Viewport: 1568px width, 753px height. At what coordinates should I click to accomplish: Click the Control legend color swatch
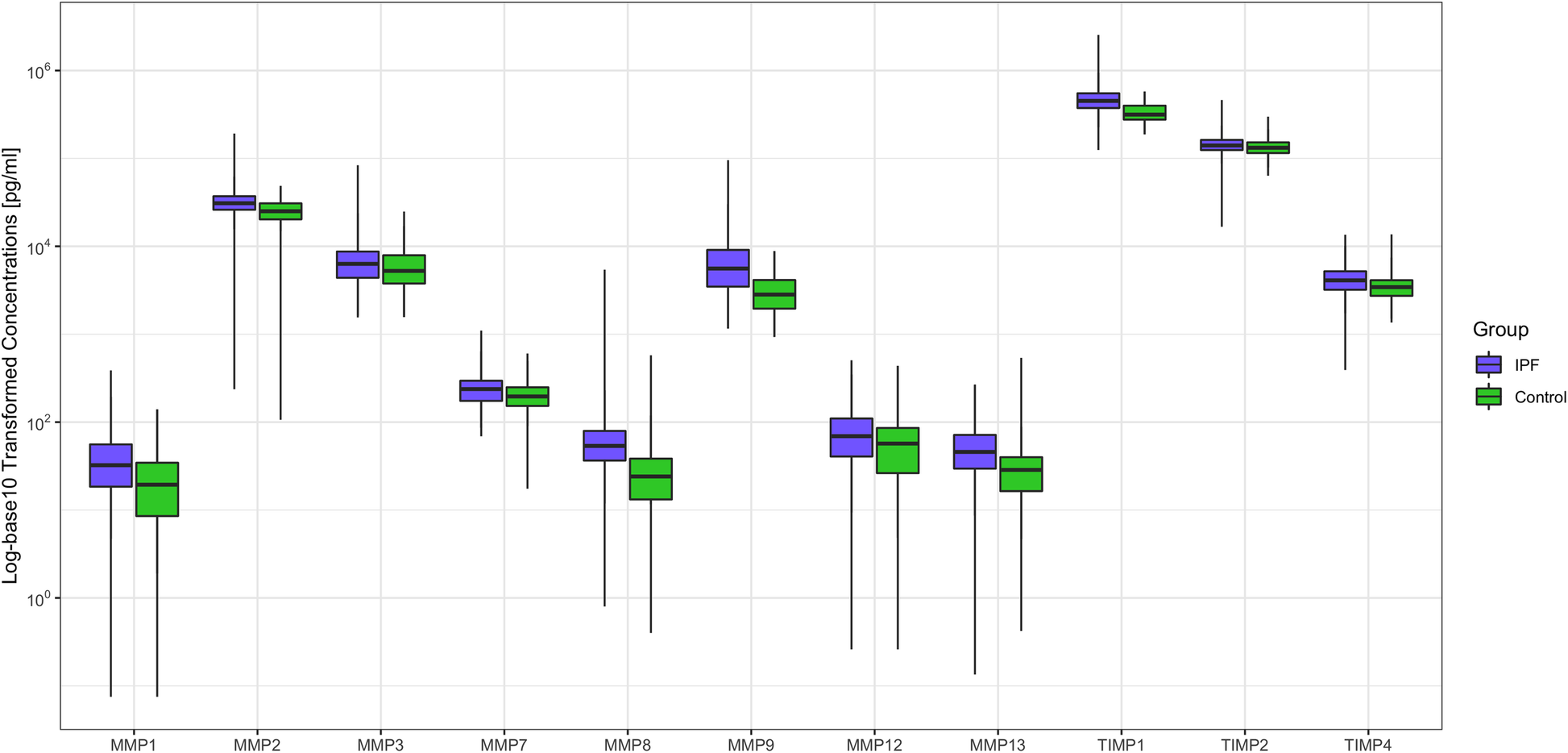1488,397
